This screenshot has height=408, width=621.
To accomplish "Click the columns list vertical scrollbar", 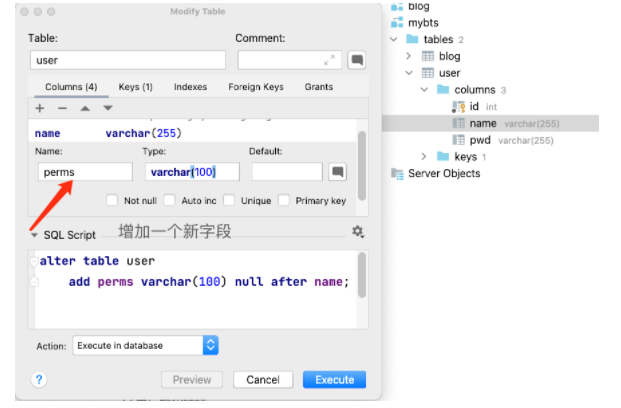I will pyautogui.click(x=362, y=166).
